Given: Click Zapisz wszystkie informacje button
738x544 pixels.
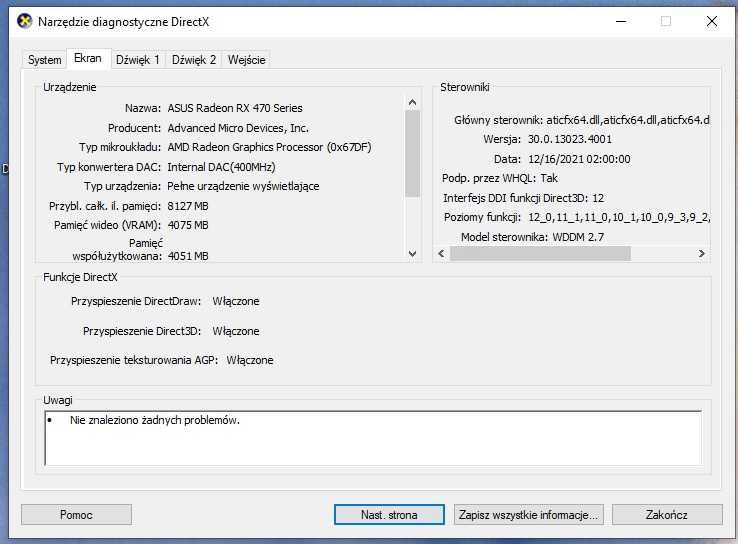Looking at the screenshot, I should click(x=529, y=515).
